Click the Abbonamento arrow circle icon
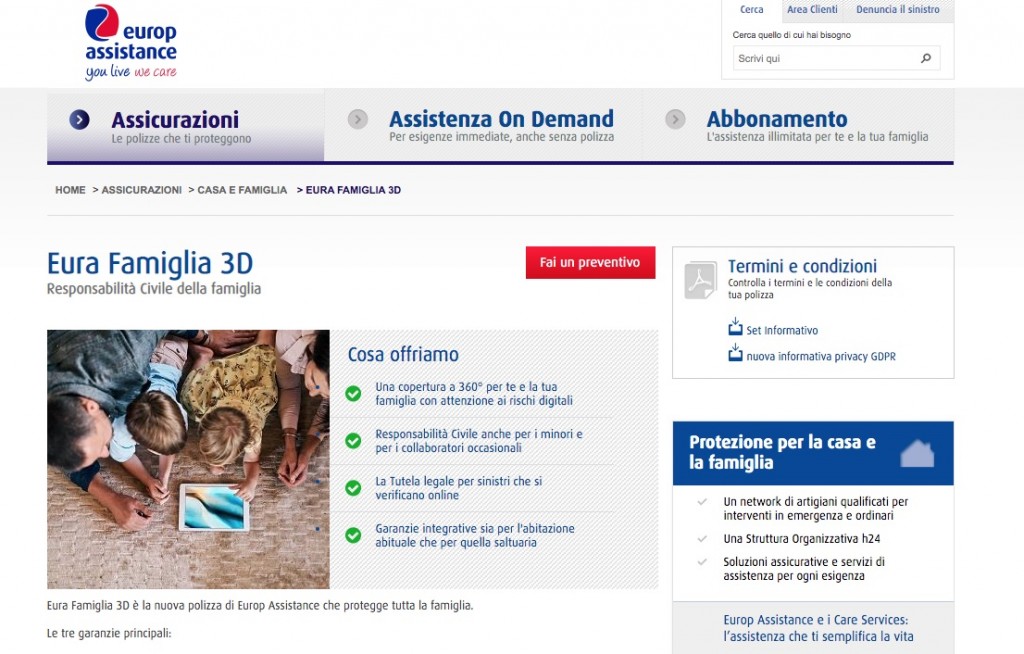 pos(675,120)
